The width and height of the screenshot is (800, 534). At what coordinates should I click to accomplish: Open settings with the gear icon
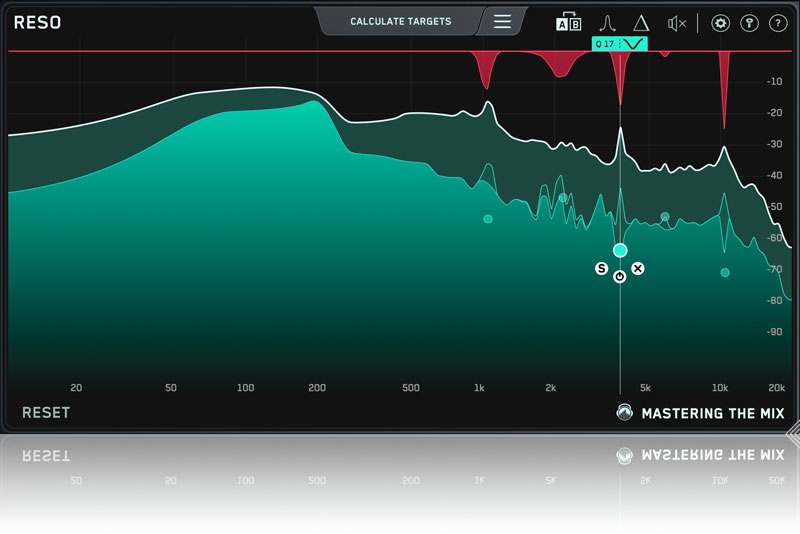click(720, 23)
